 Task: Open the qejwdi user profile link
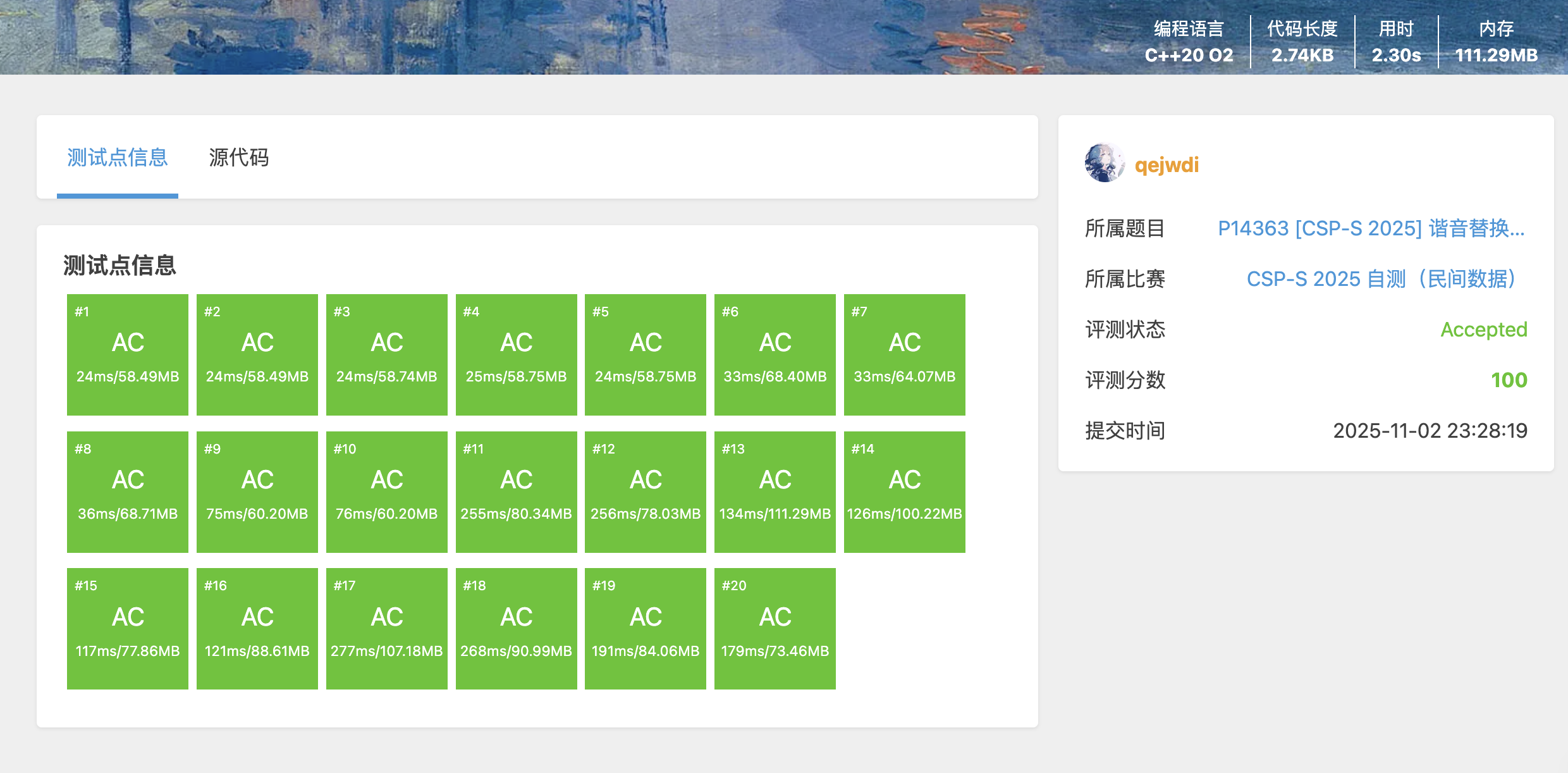[x=1166, y=165]
